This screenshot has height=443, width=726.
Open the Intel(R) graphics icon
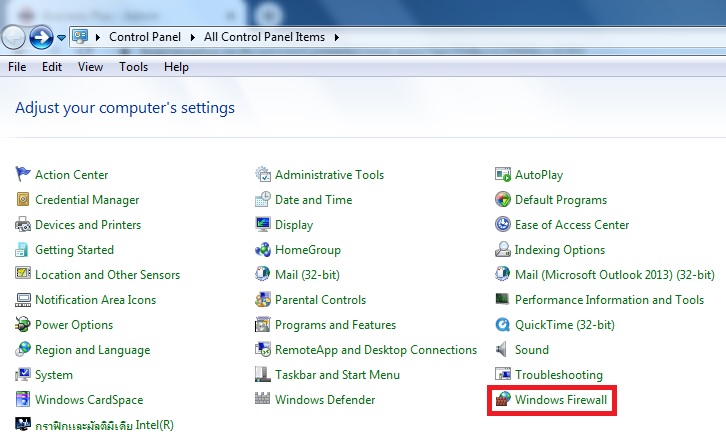point(23,424)
